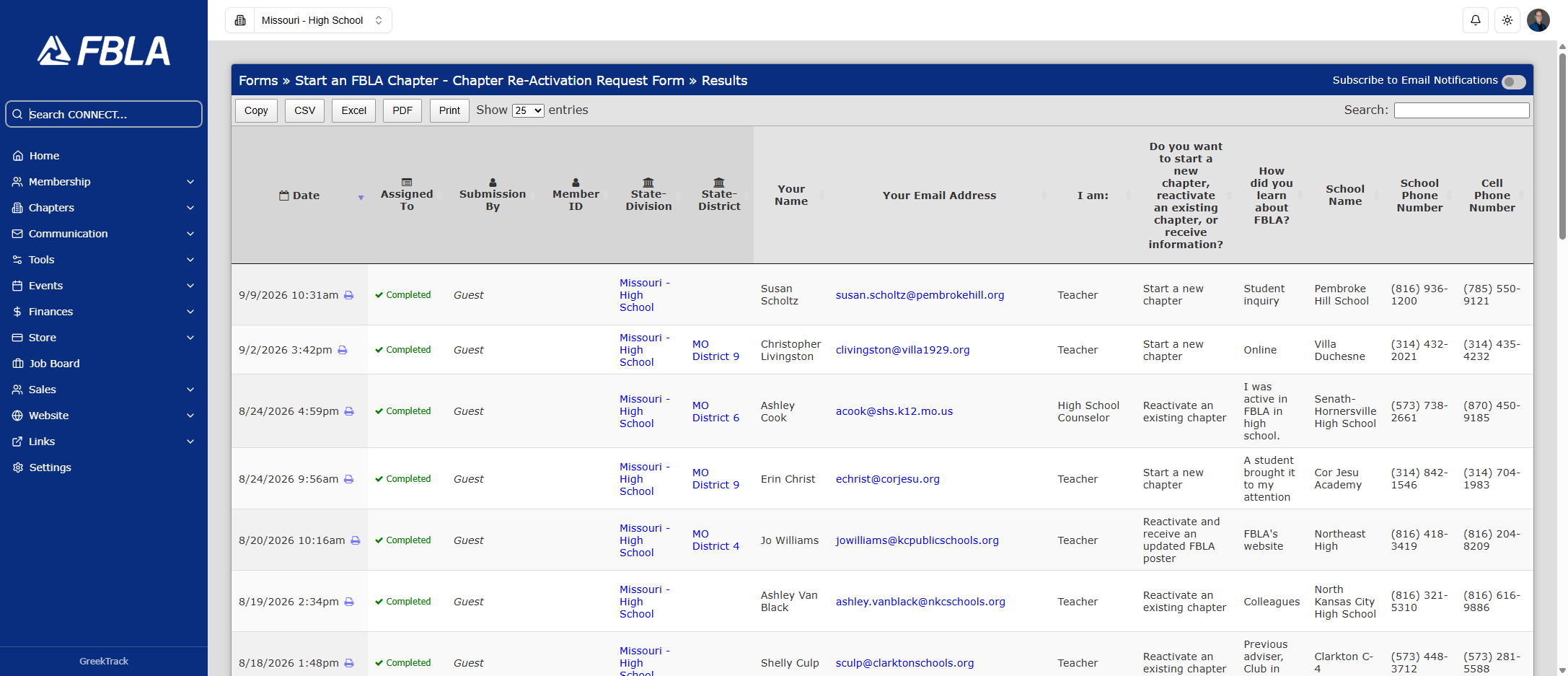Open the notifications bell icon
The image size is (1568, 676).
[x=1476, y=20]
